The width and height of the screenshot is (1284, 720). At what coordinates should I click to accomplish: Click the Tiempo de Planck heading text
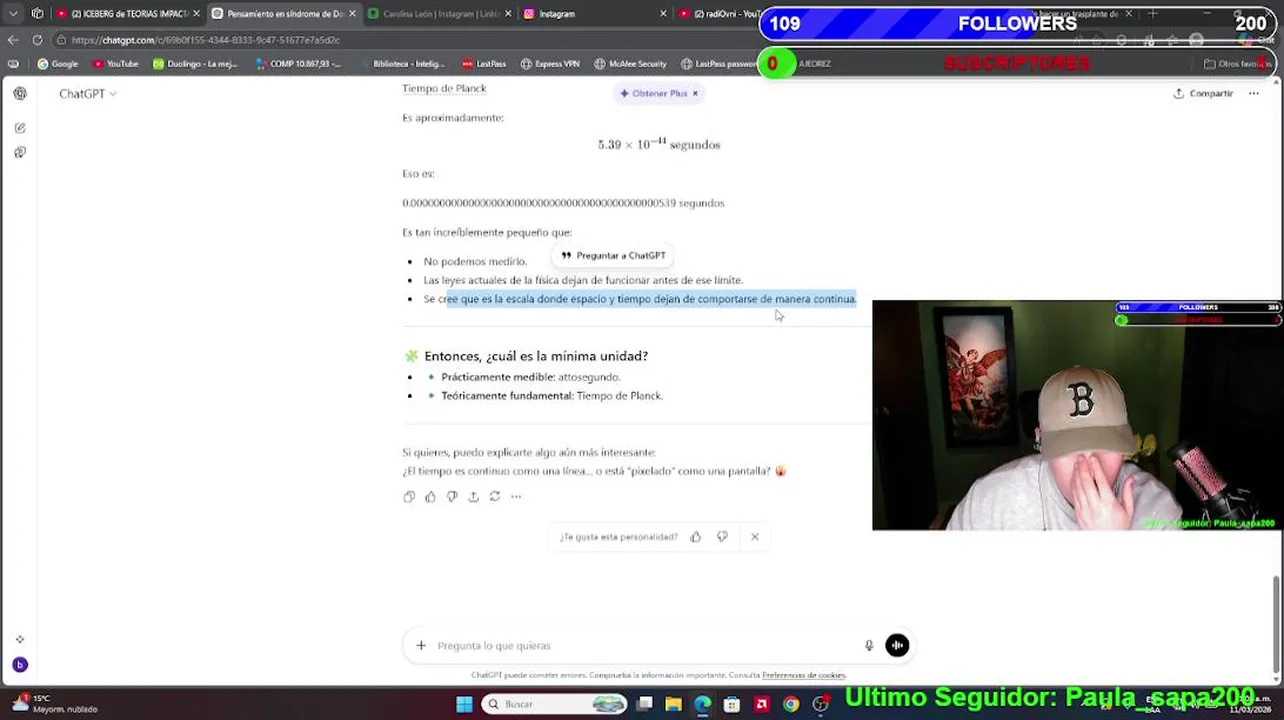[x=444, y=89]
